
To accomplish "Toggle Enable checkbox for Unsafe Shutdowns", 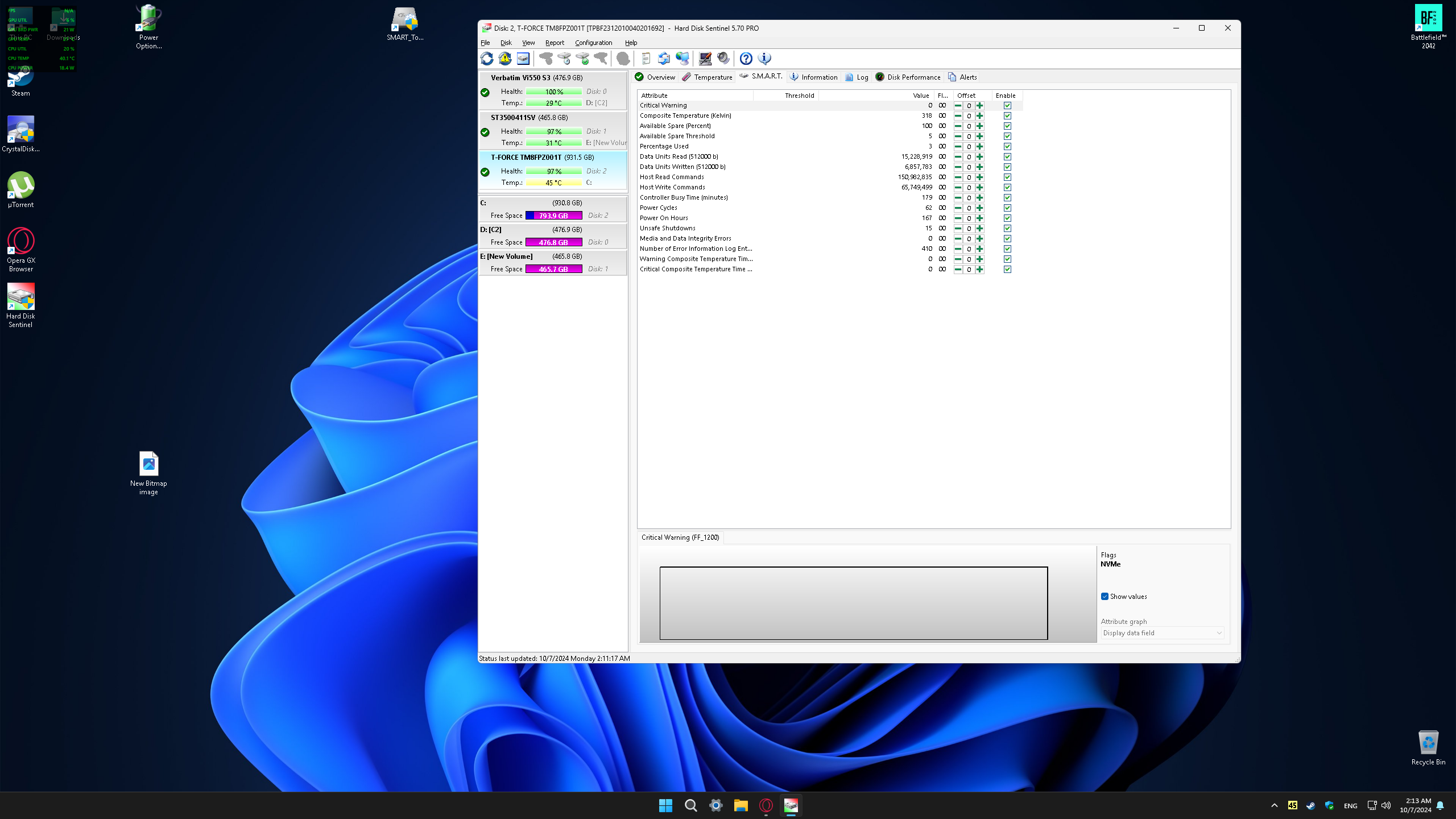I will [x=1007, y=229].
